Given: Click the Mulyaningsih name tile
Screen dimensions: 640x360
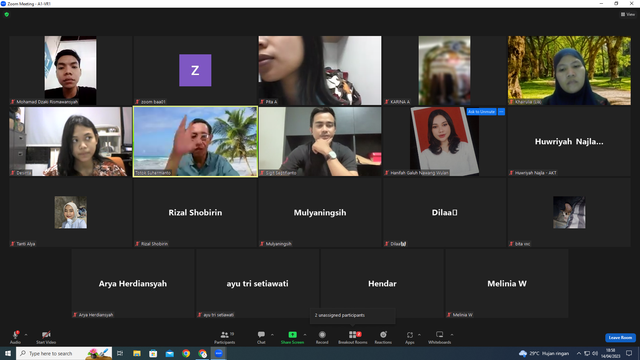Looking at the screenshot, I should (320, 212).
